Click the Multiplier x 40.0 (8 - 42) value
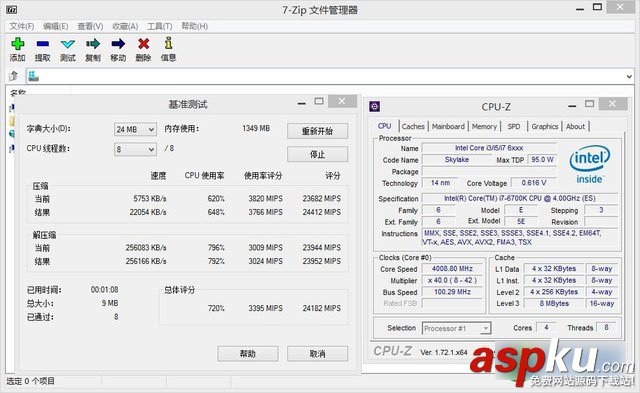Viewport: 640px width, 393px height. 452,280
